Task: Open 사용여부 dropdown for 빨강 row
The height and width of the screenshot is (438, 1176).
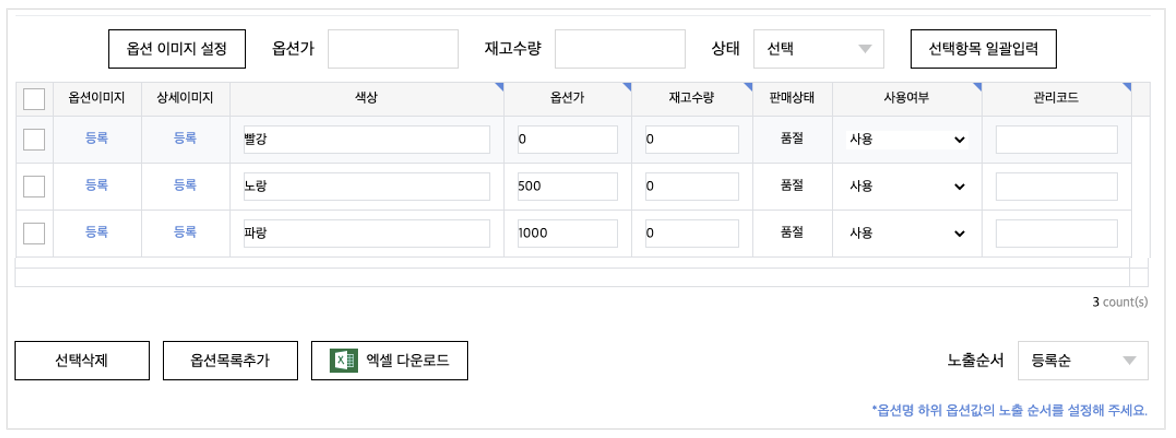Action: click(907, 140)
